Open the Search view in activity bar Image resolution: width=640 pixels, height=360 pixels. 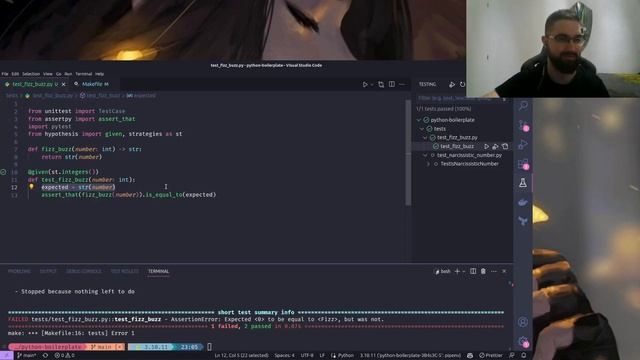[x=523, y=106]
